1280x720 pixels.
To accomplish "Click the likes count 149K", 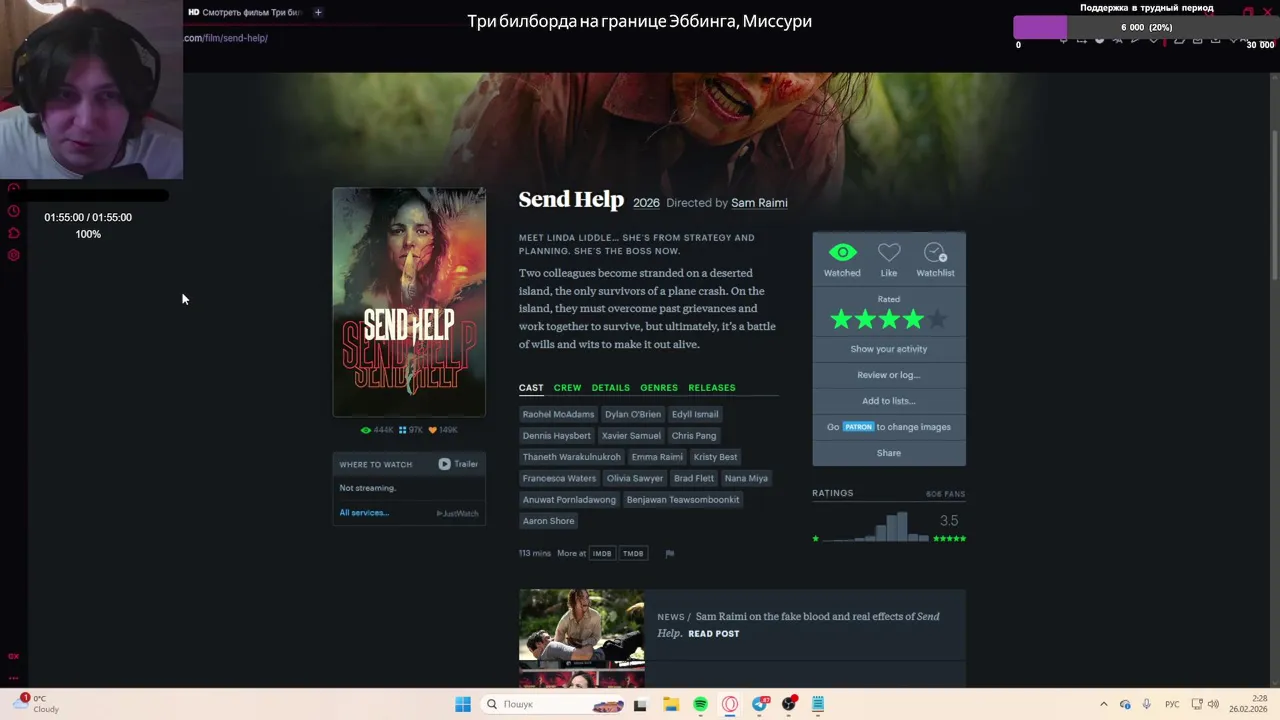I will [x=443, y=430].
